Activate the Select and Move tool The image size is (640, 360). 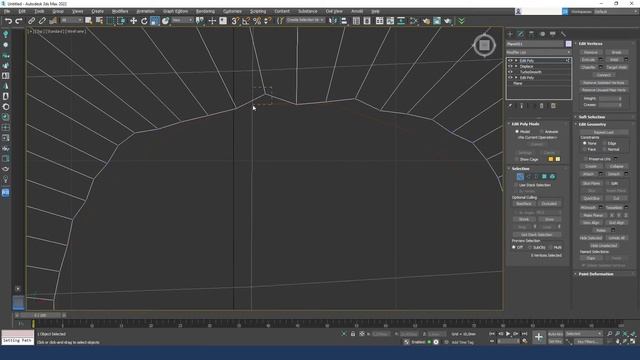133,21
